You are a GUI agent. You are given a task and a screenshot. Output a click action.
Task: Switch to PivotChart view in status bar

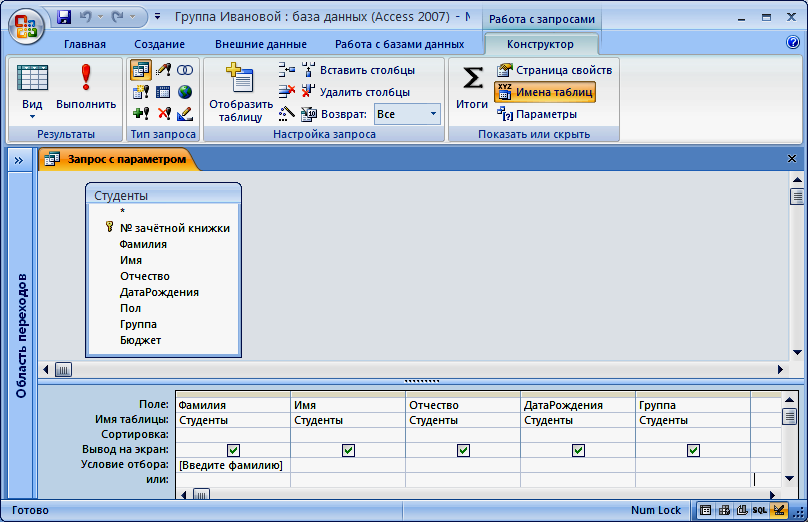(x=742, y=510)
